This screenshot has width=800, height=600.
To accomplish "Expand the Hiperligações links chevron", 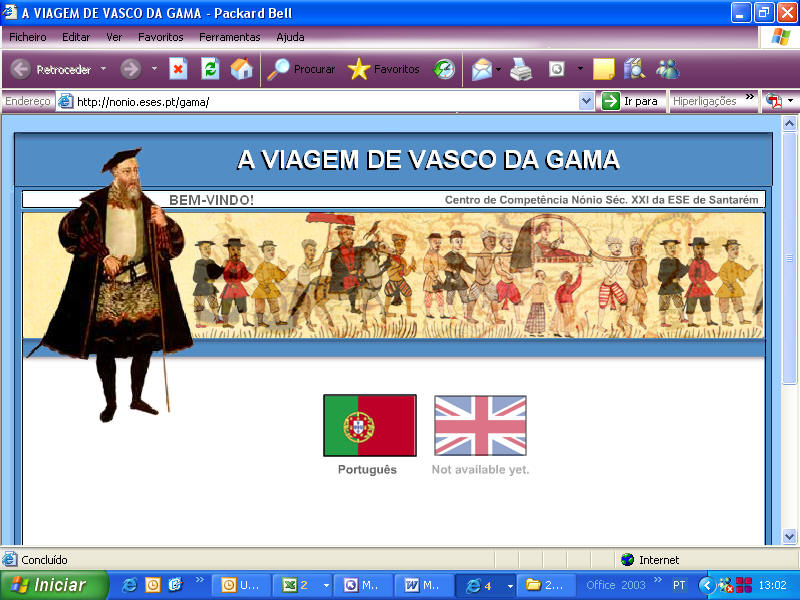I will pos(748,101).
